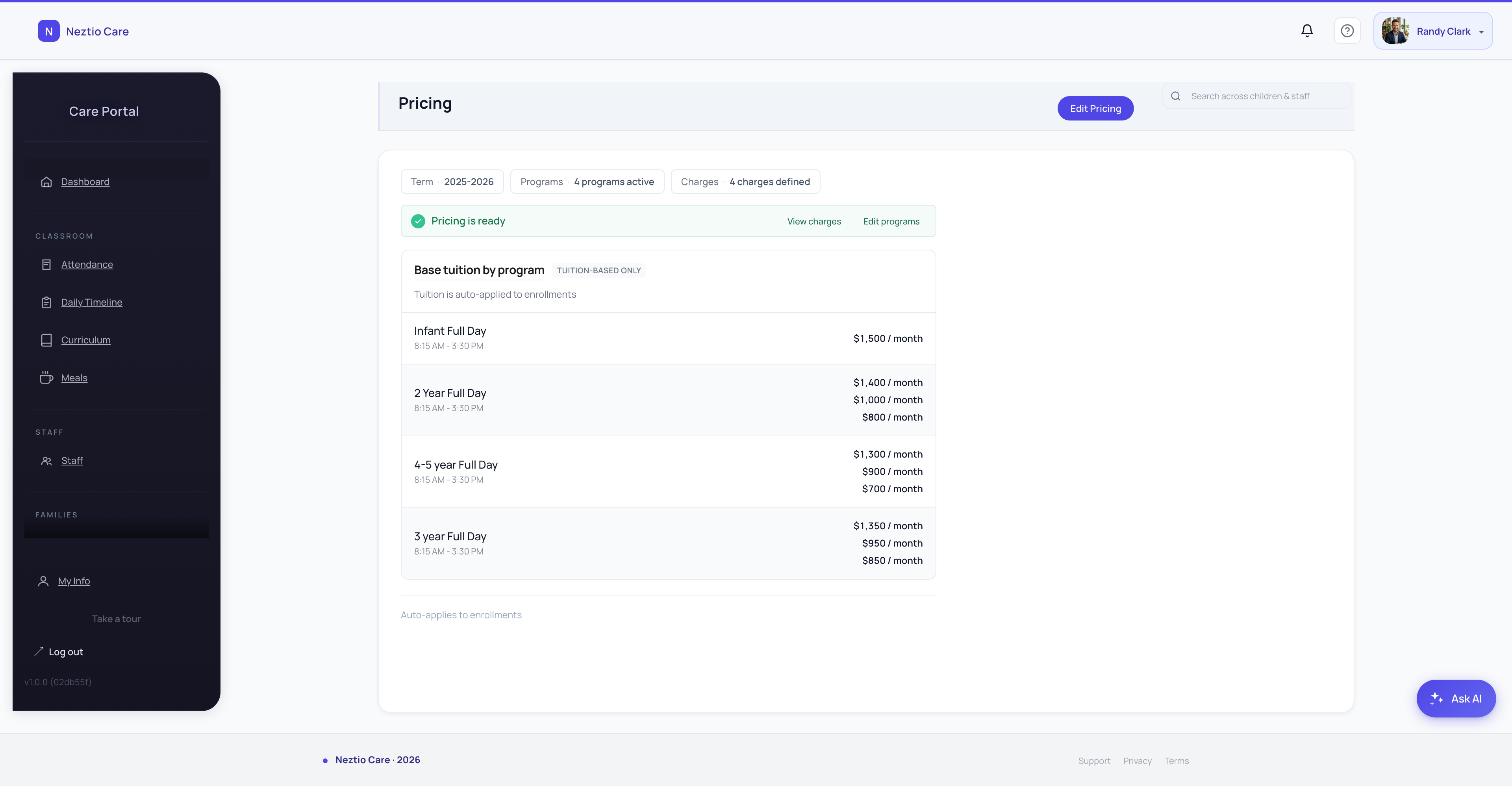Image resolution: width=1512 pixels, height=786 pixels.
Task: Select the Log out label
Action: (66, 652)
